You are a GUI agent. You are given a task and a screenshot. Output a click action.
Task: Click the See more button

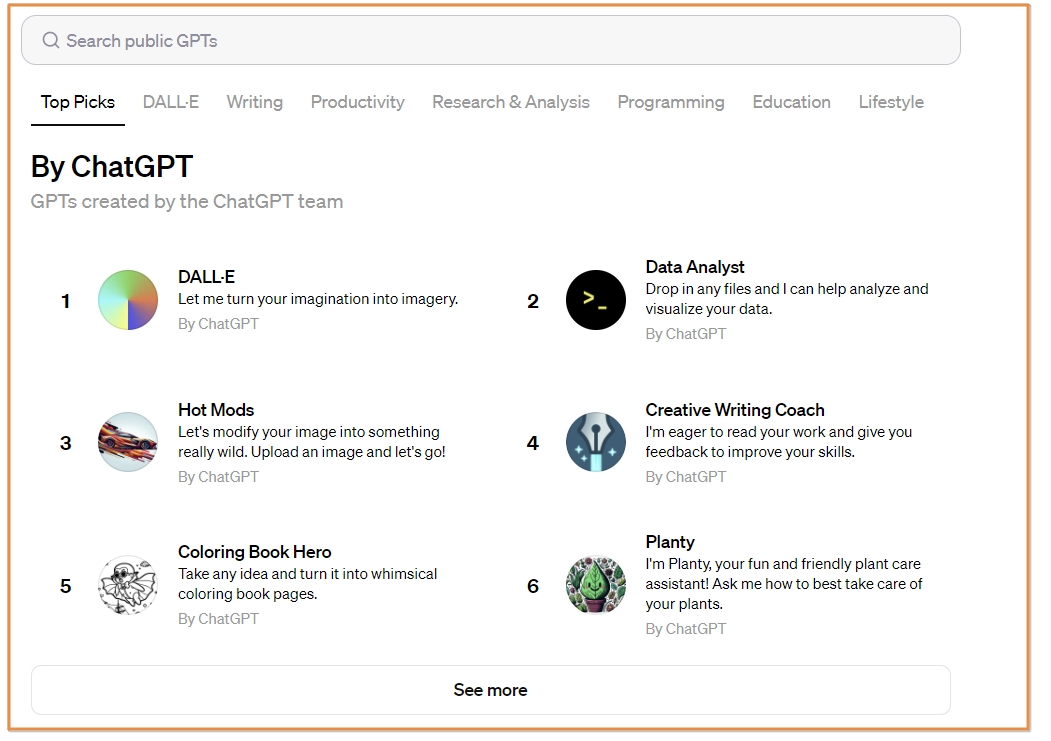pos(491,690)
